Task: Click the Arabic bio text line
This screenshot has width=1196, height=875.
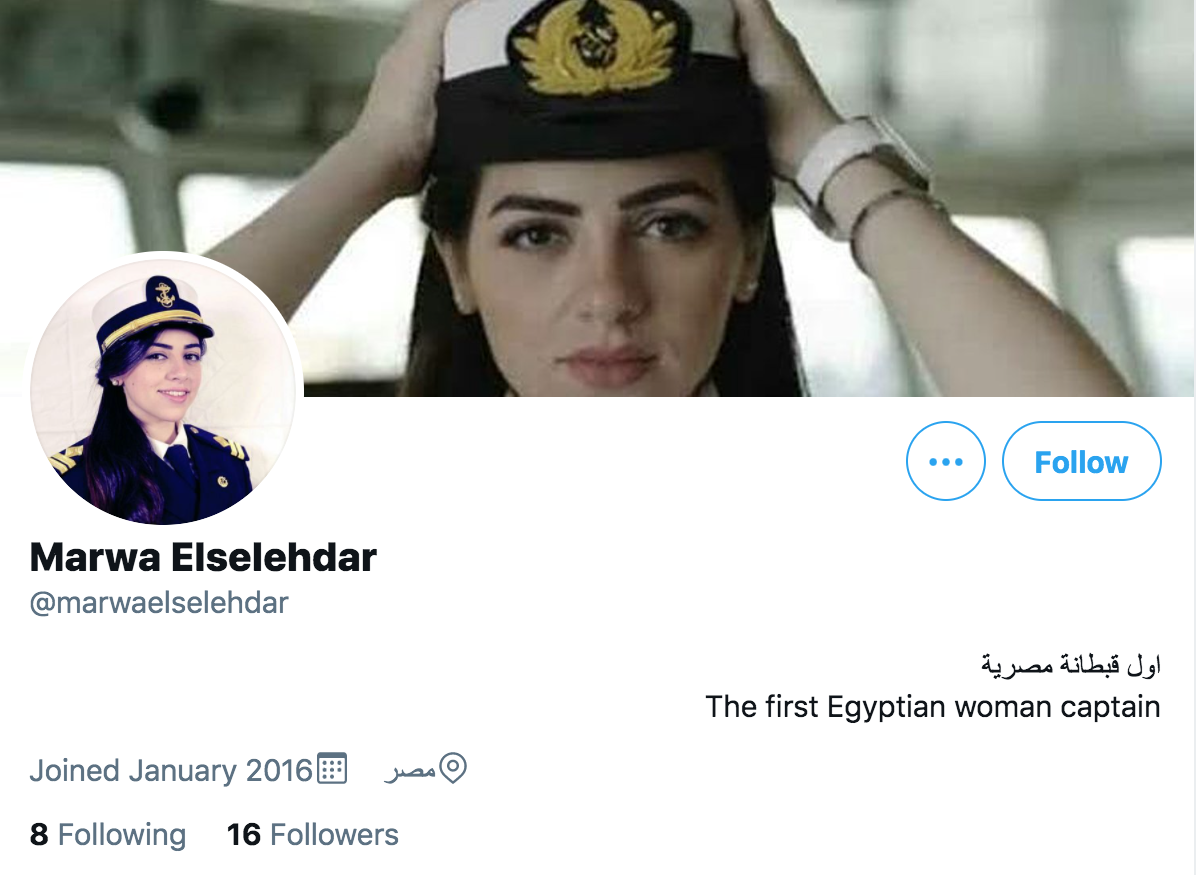Action: [x=1071, y=665]
